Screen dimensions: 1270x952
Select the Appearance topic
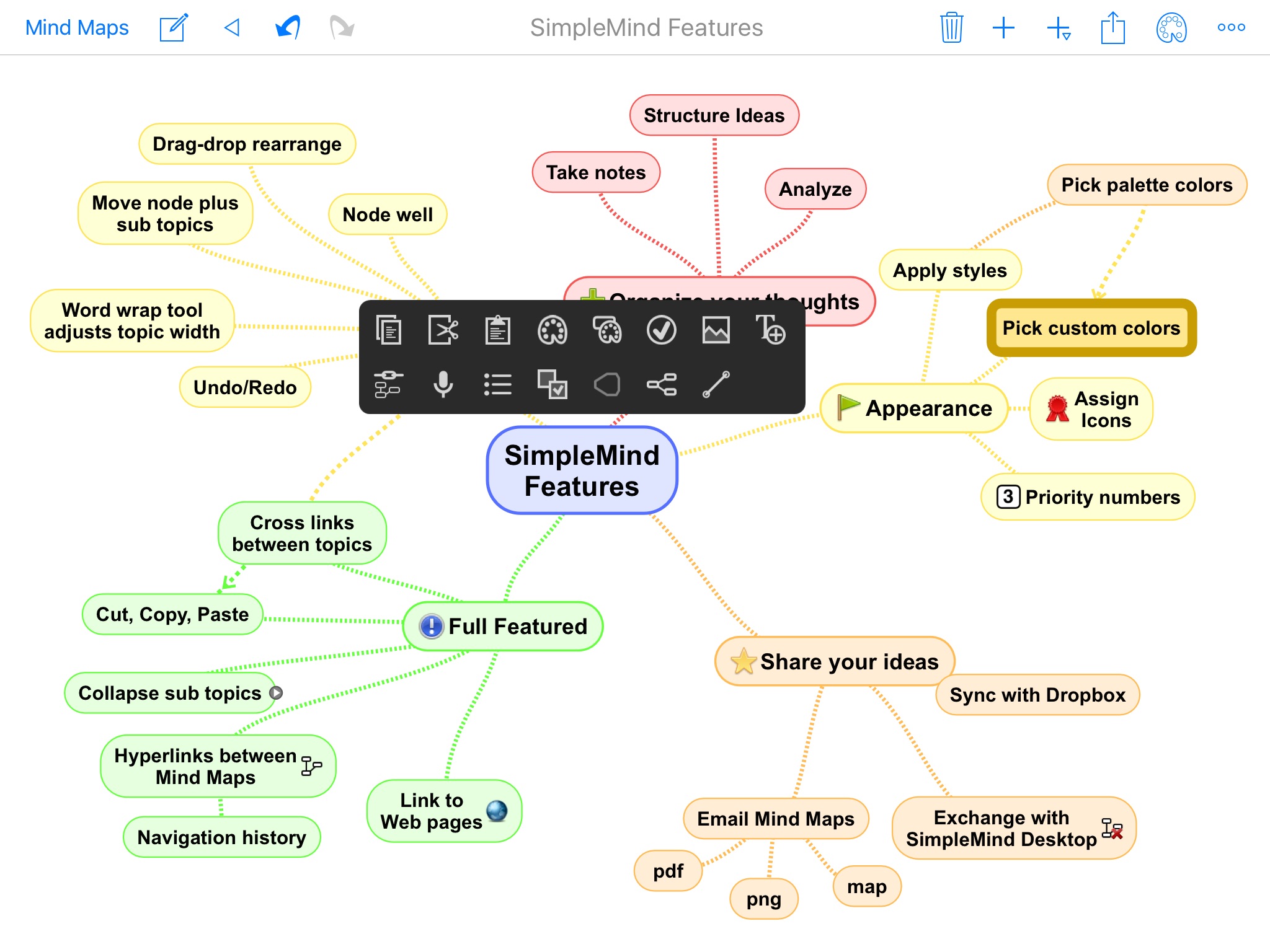tap(914, 408)
